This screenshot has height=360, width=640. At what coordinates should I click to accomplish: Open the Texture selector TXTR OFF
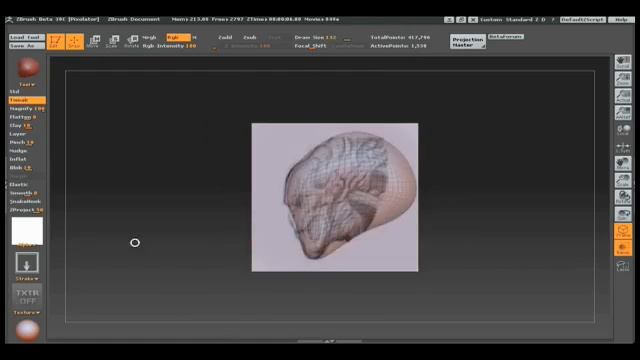pos(27,297)
